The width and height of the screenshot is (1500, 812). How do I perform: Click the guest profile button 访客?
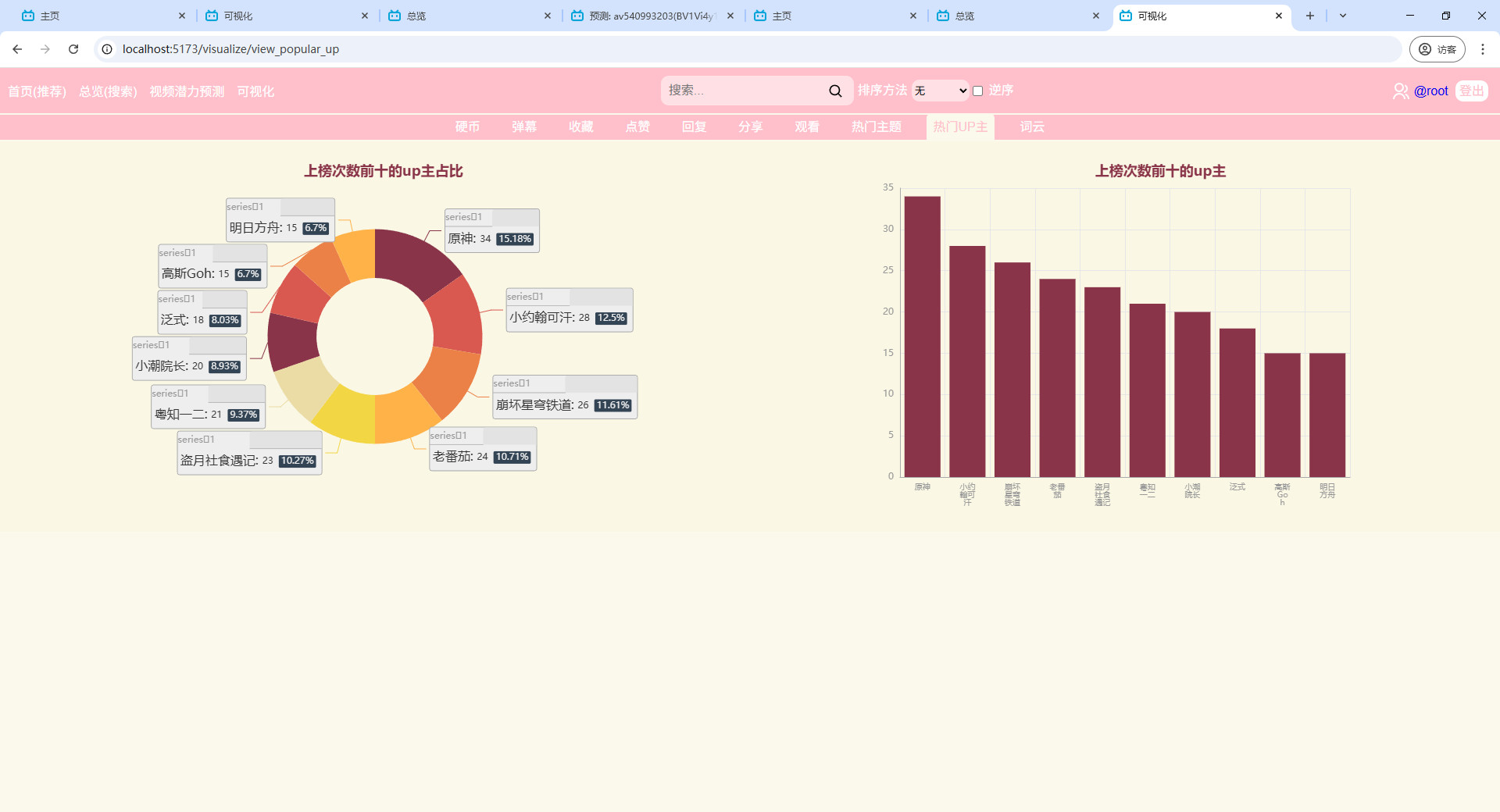click(1437, 49)
